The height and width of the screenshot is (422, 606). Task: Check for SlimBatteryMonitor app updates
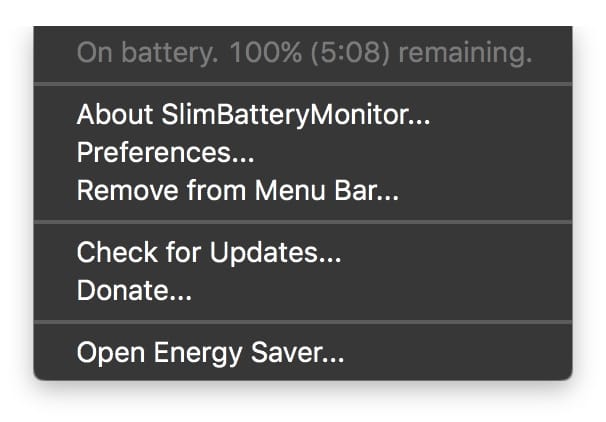[209, 253]
